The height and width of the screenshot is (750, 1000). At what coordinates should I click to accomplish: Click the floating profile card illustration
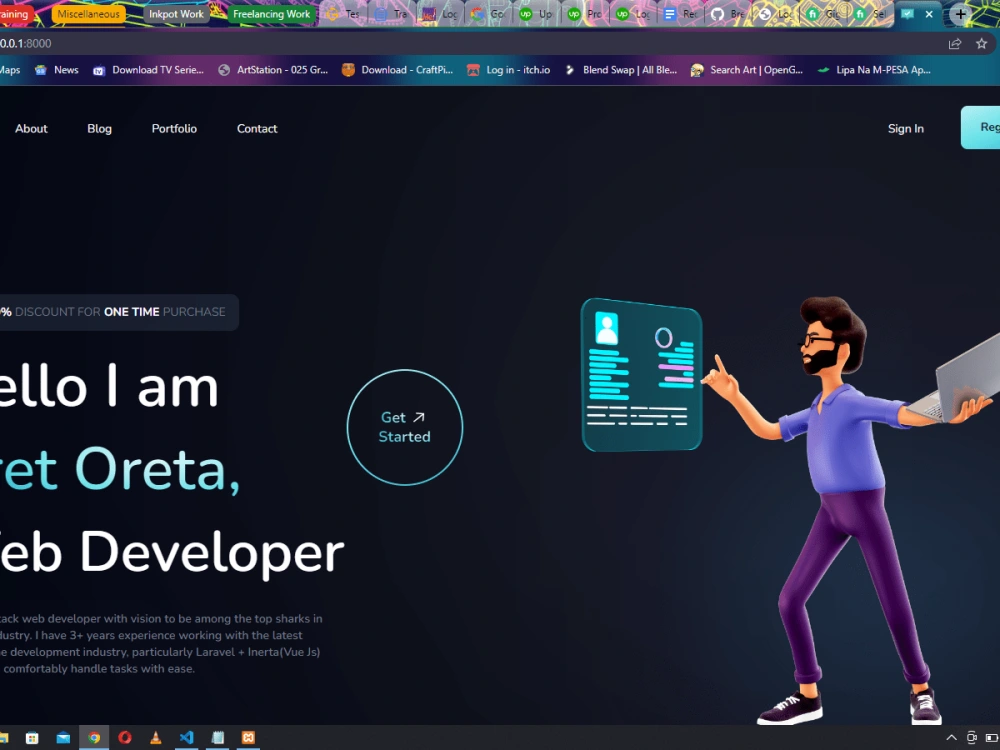tap(642, 375)
